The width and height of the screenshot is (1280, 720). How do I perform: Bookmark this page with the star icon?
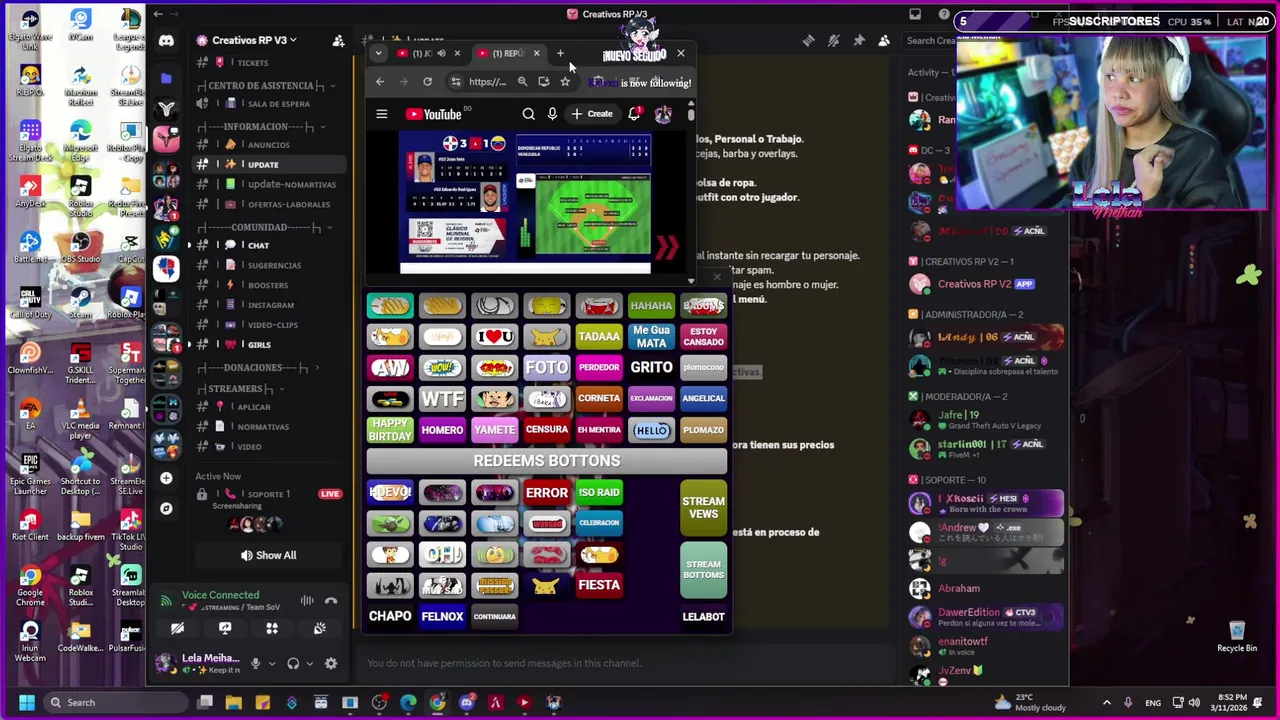pyautogui.click(x=565, y=82)
